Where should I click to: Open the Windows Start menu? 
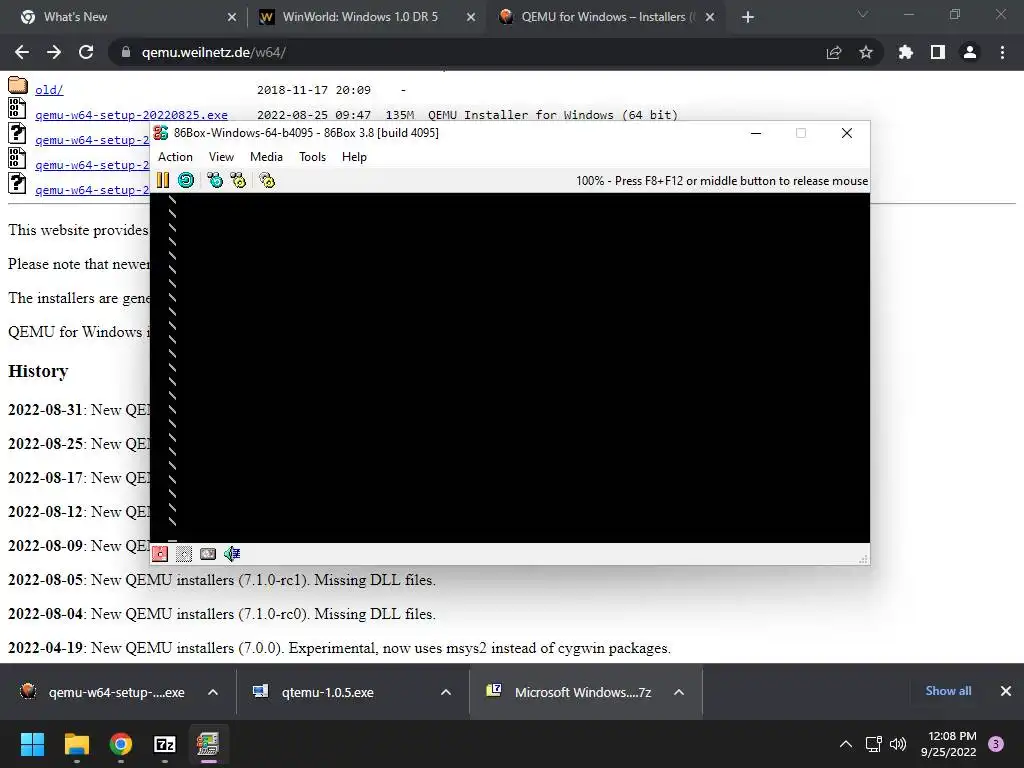32,744
